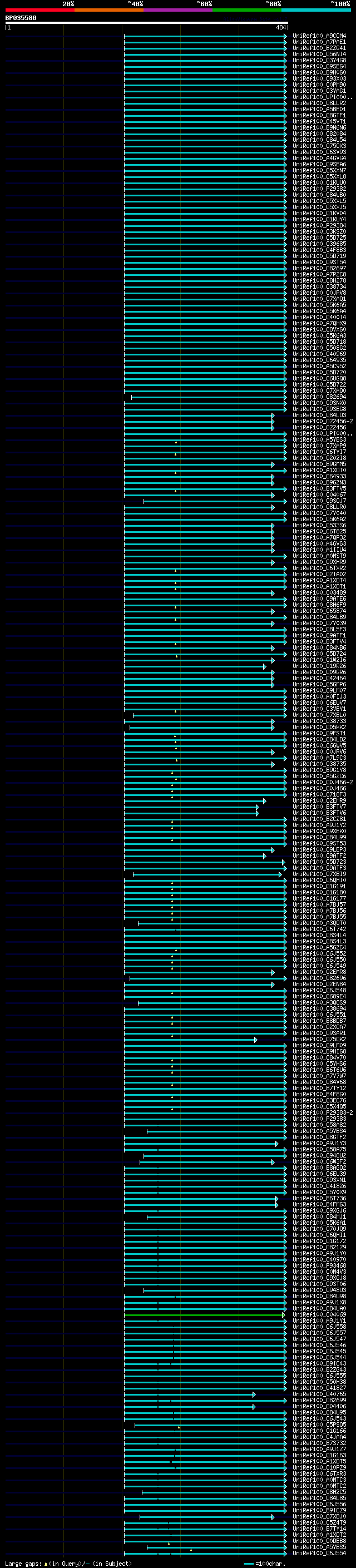Viewport: 356px width, 1568px height.
Task: Open hit UniRef100_Q3Y4G8
Action: [319, 60]
